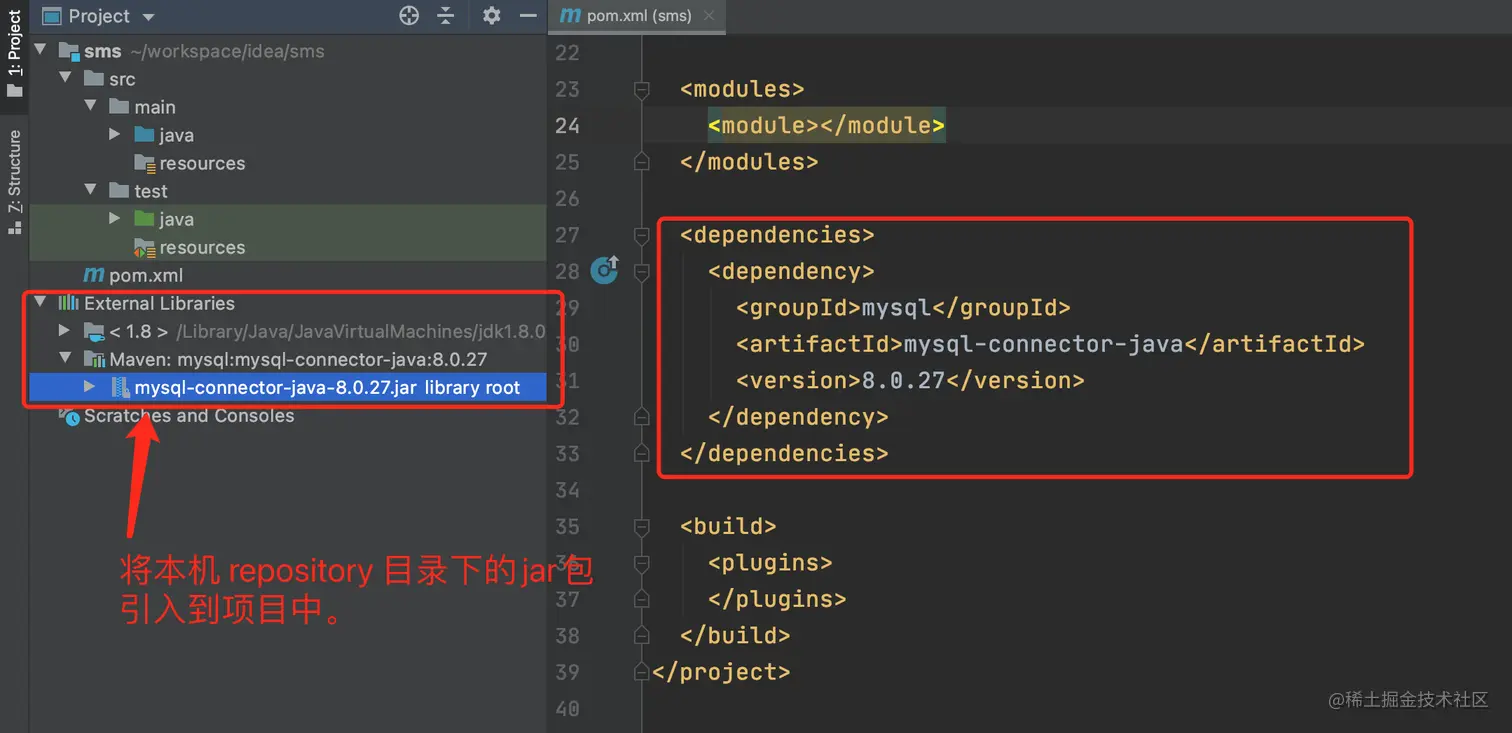The width and height of the screenshot is (1512, 733).
Task: Click green java test folder icon
Action: 144,219
